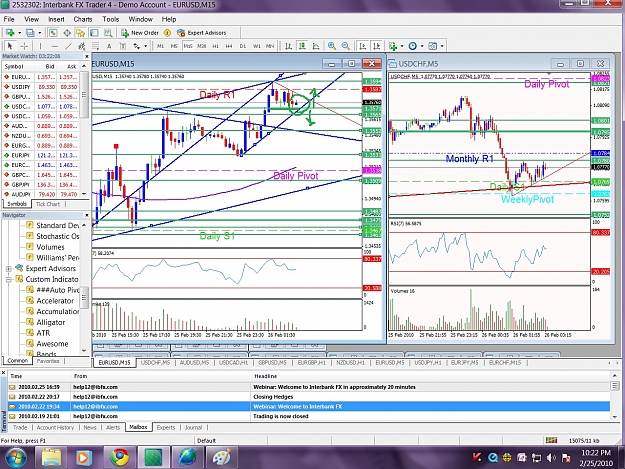
Task: Set timeframe to D1
Action: [243, 46]
